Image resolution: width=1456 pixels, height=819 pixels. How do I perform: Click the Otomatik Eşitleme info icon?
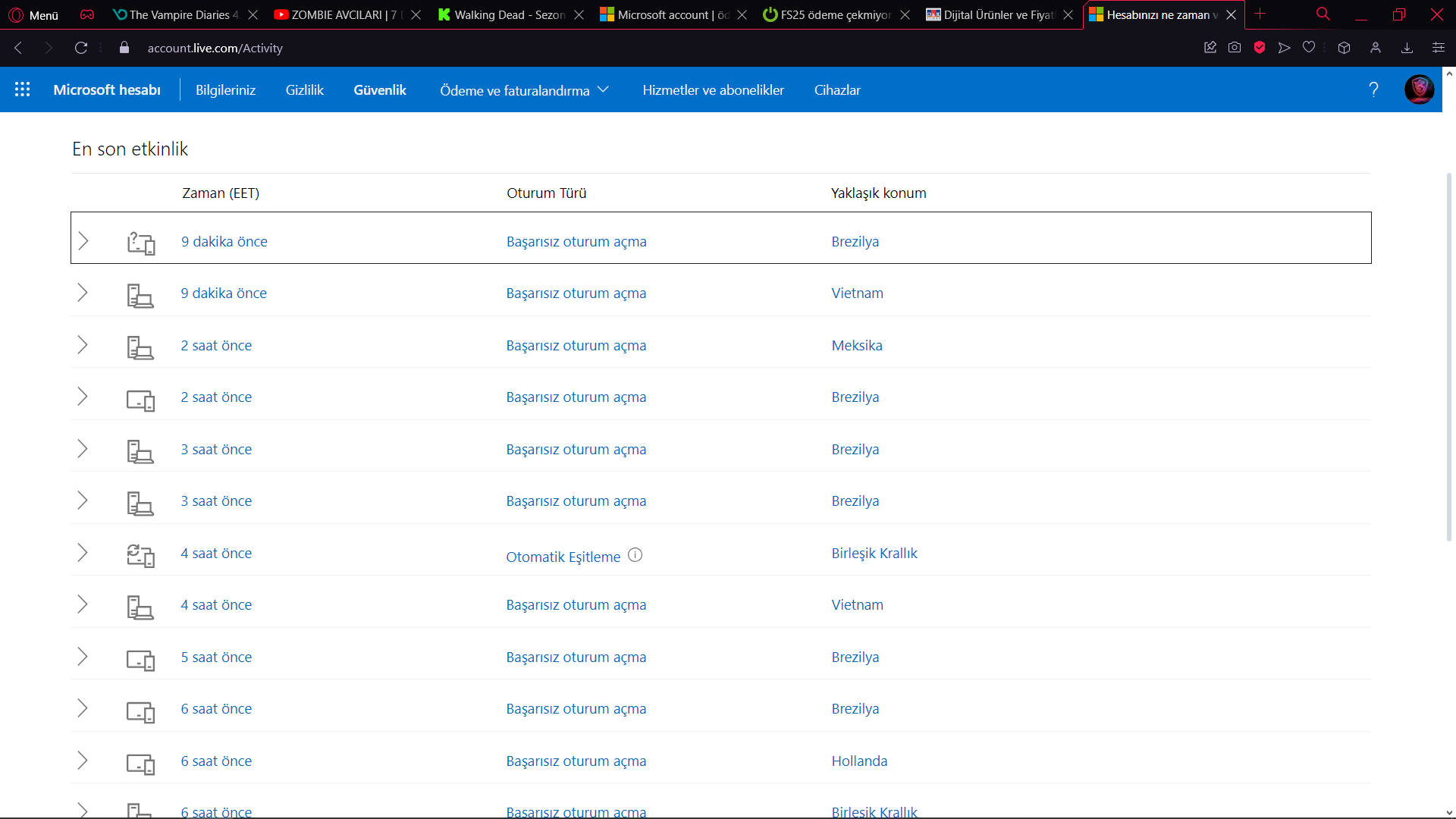pos(635,555)
